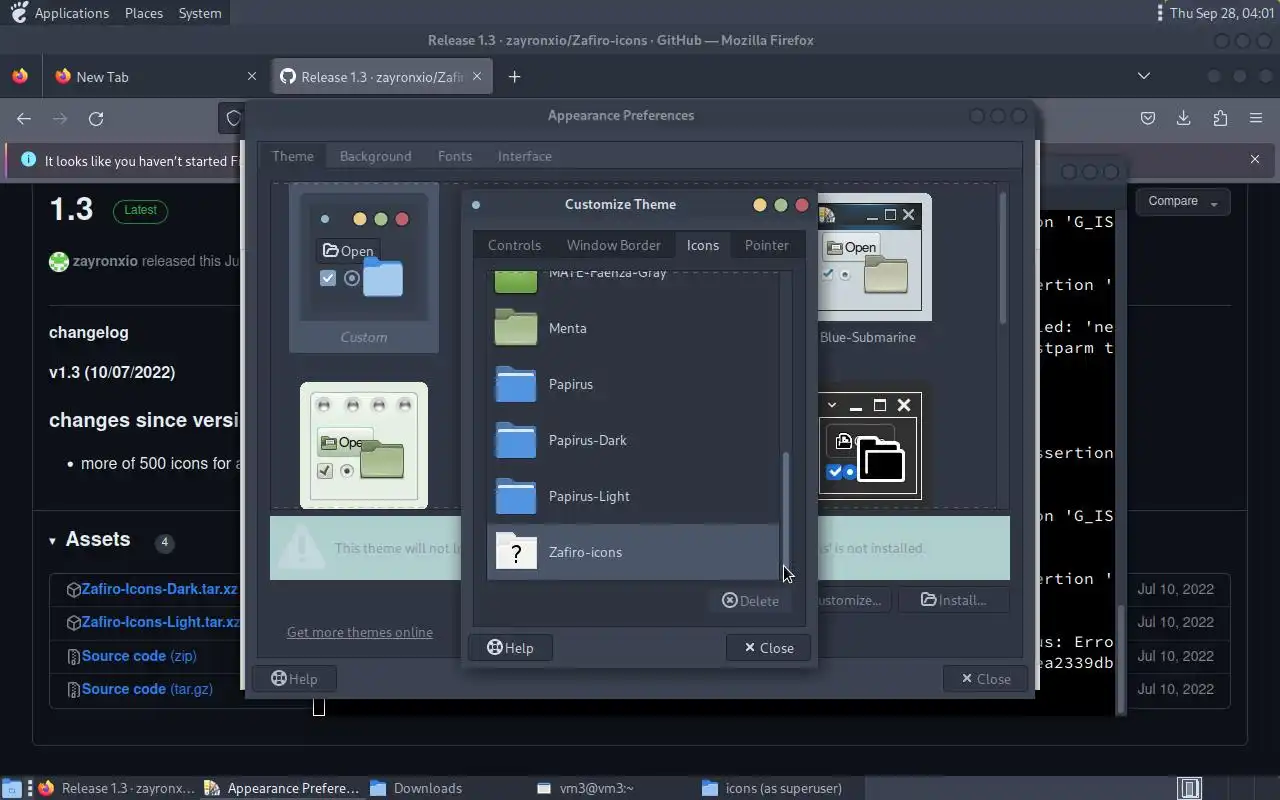Download Zafiro-Icons-Light.tar.xz asset

(x=161, y=622)
